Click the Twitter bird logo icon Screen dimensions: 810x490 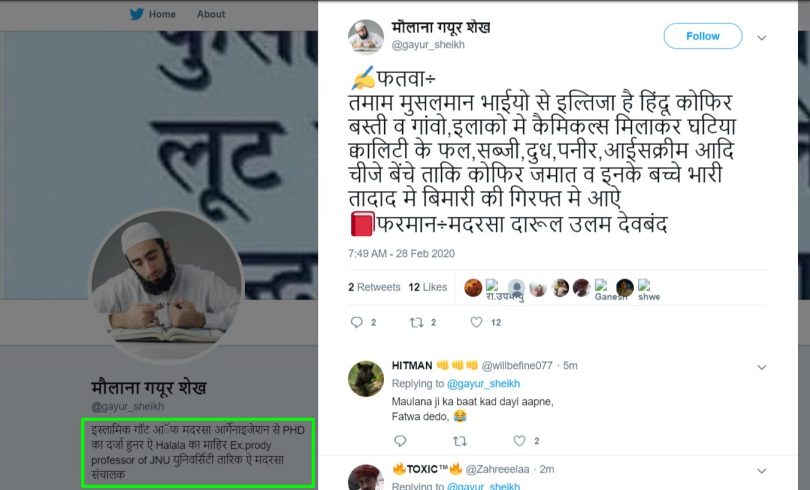(137, 14)
